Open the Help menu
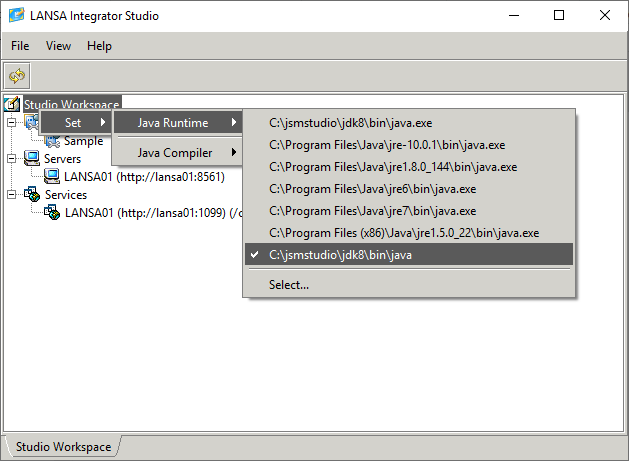Viewport: 629px width, 461px height. point(99,46)
